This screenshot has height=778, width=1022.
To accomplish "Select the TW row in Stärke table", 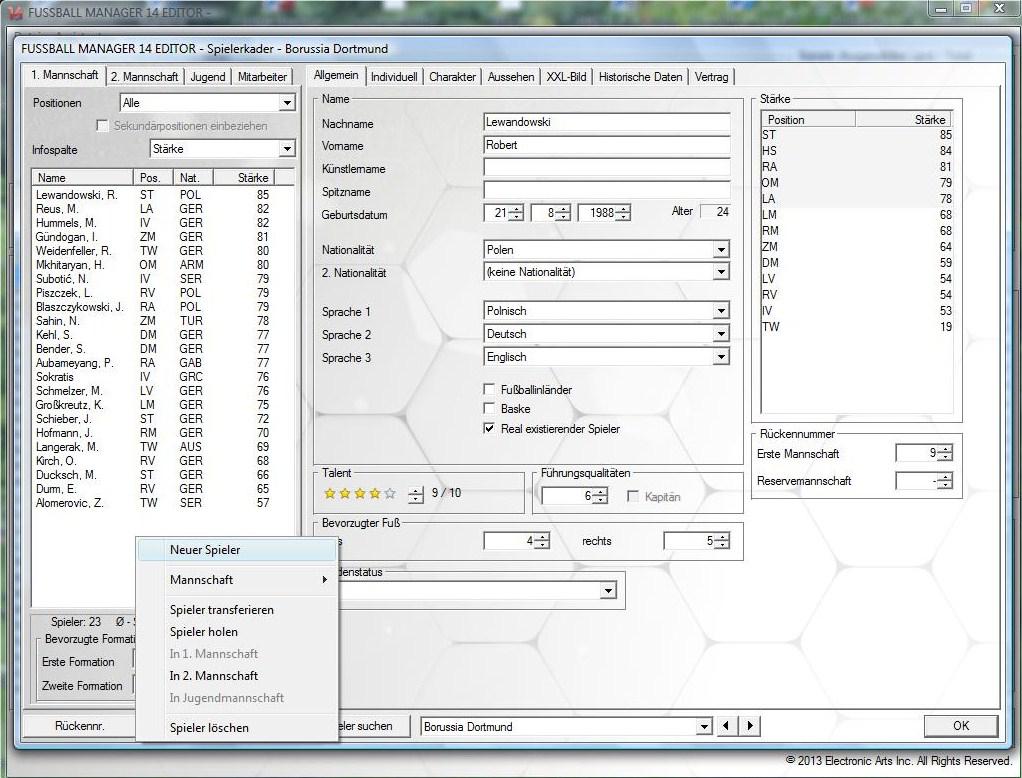I will 857,326.
